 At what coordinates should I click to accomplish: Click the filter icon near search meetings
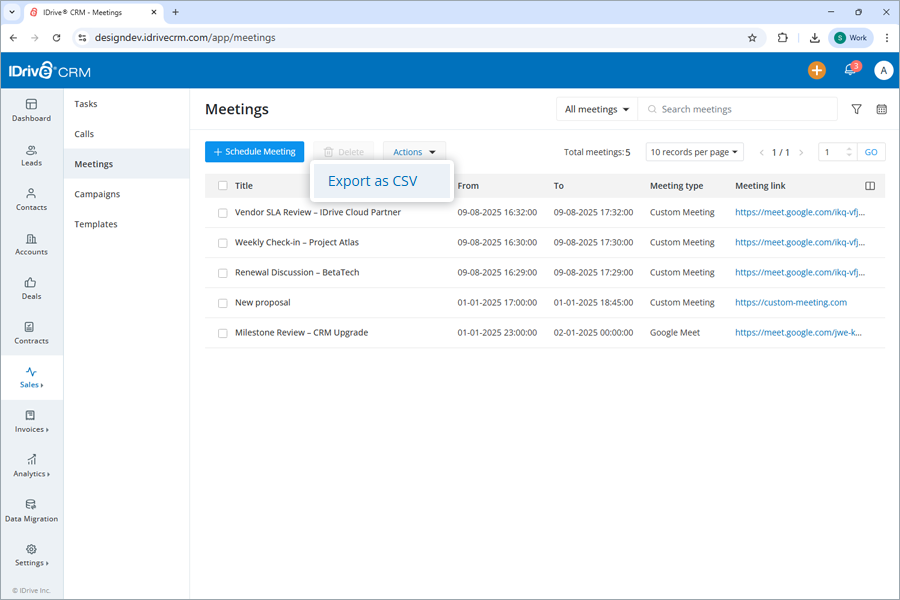(x=857, y=108)
